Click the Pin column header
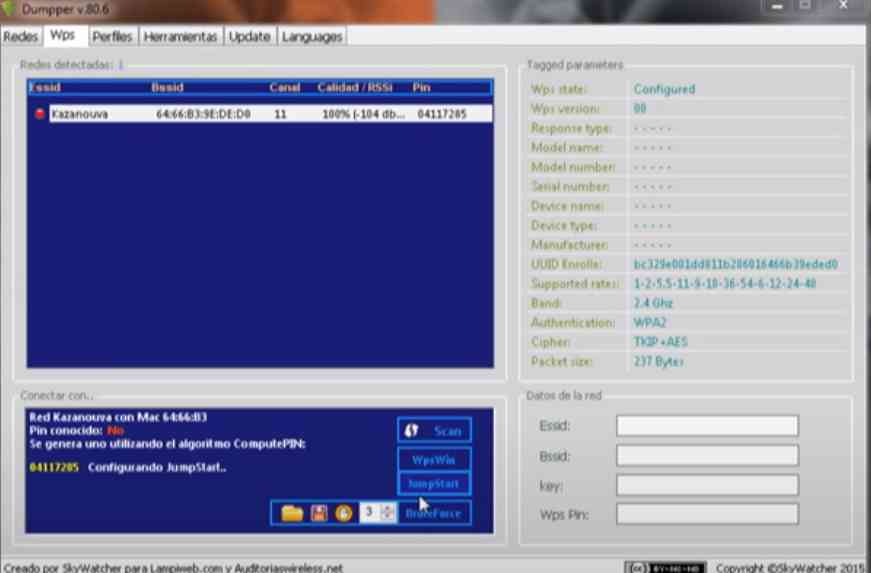The width and height of the screenshot is (871, 573). tap(422, 87)
